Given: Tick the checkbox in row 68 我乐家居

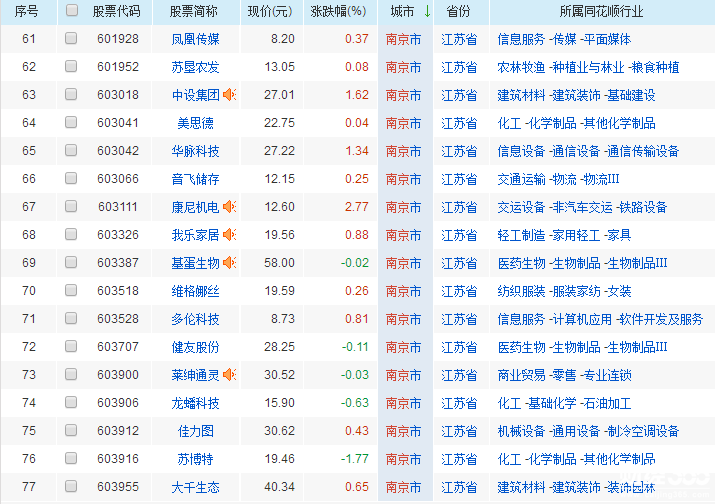Looking at the screenshot, I should pos(71,234).
